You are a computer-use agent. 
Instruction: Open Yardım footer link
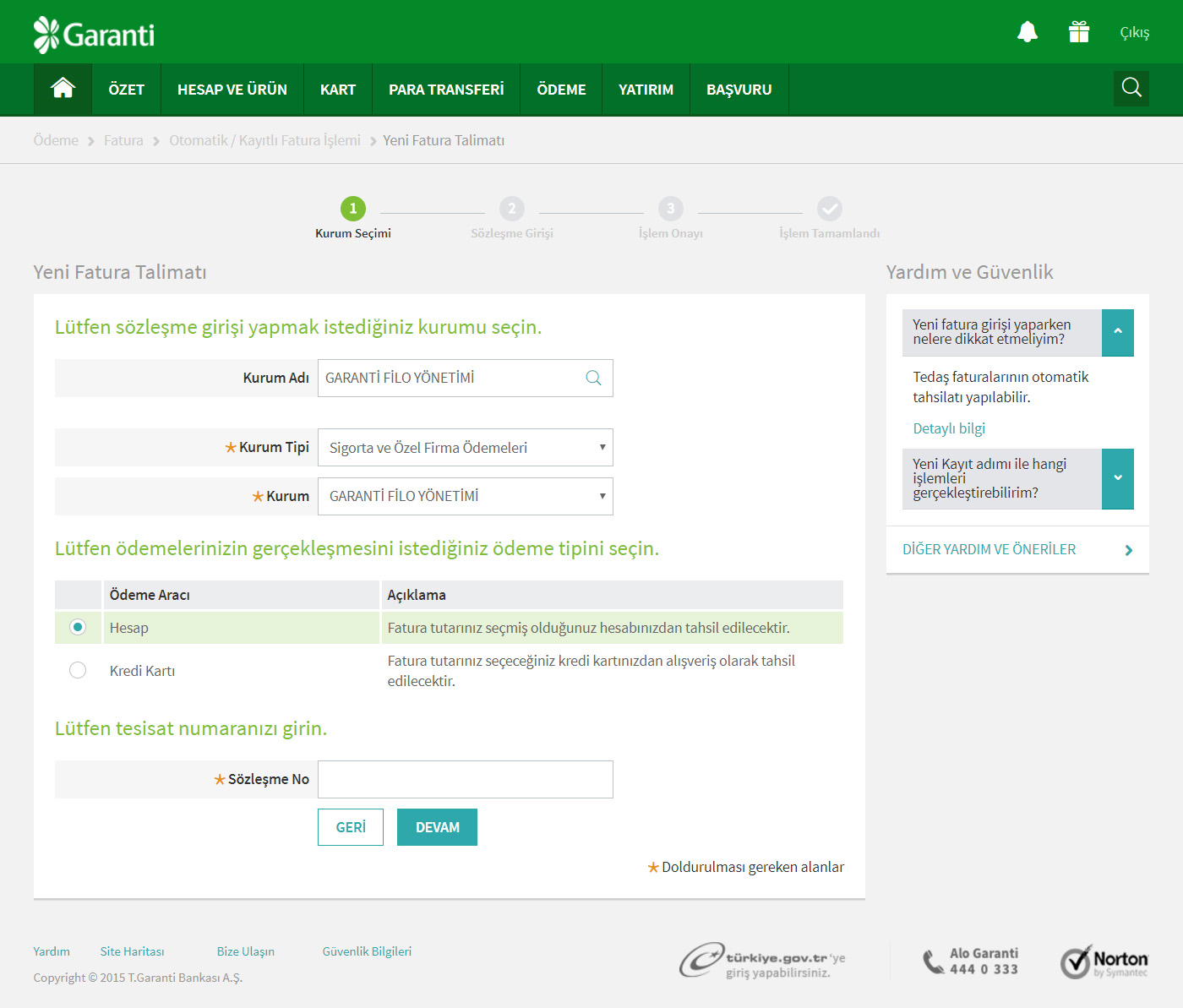click(x=52, y=951)
